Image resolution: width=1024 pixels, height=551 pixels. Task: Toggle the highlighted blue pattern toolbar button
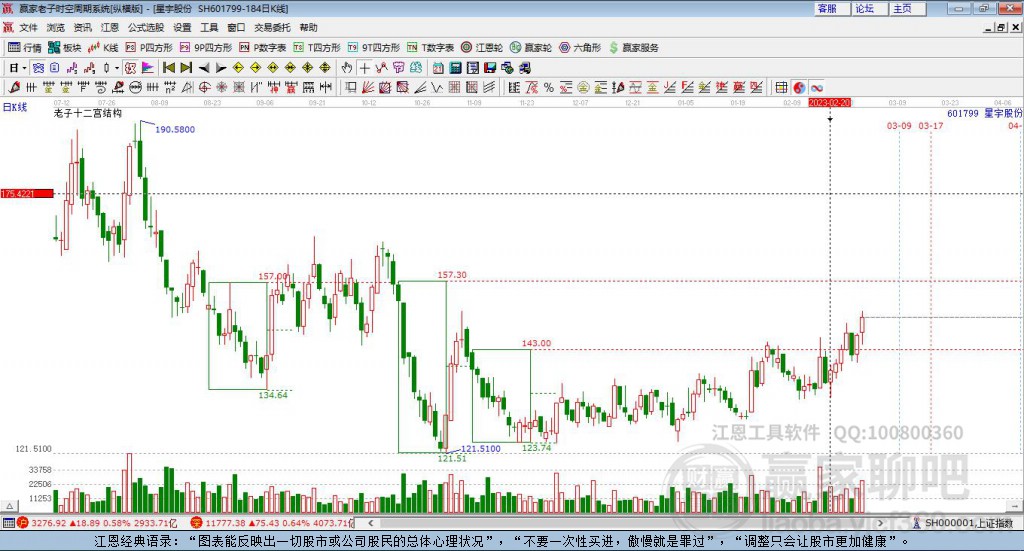point(38,68)
